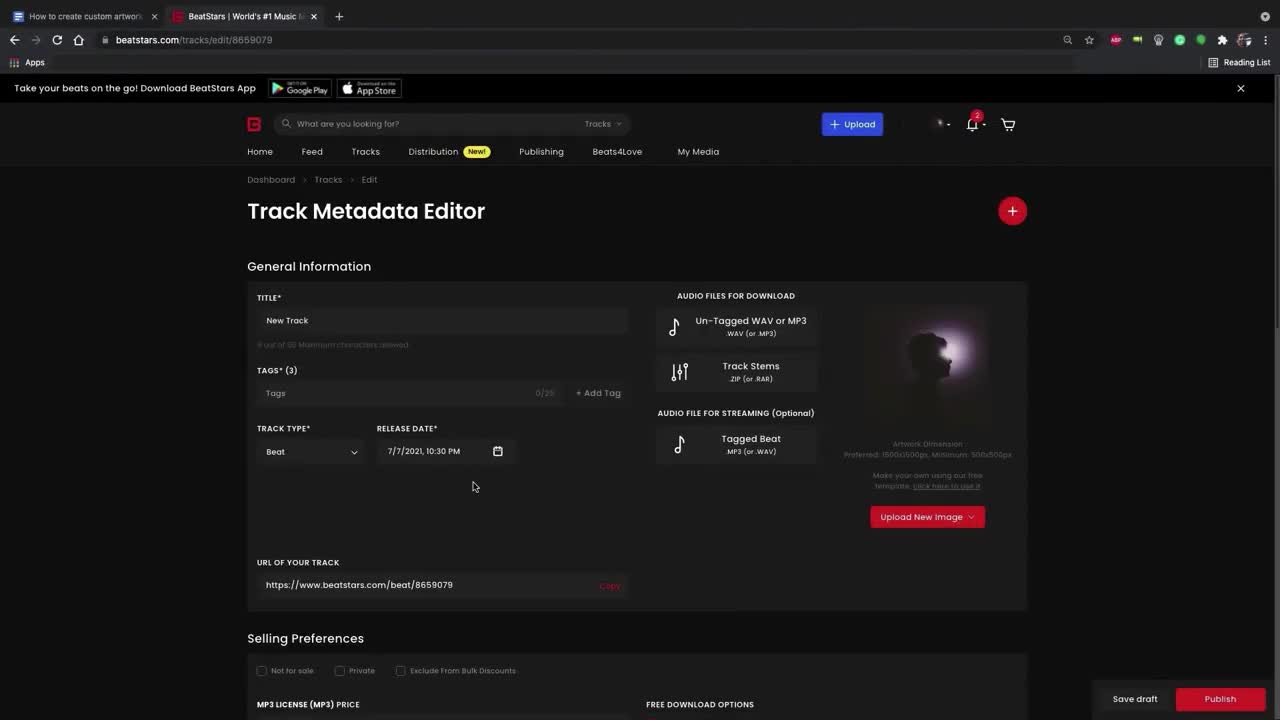The width and height of the screenshot is (1280, 720).
Task: Click the Tagged Beat music note icon
Action: point(680,445)
